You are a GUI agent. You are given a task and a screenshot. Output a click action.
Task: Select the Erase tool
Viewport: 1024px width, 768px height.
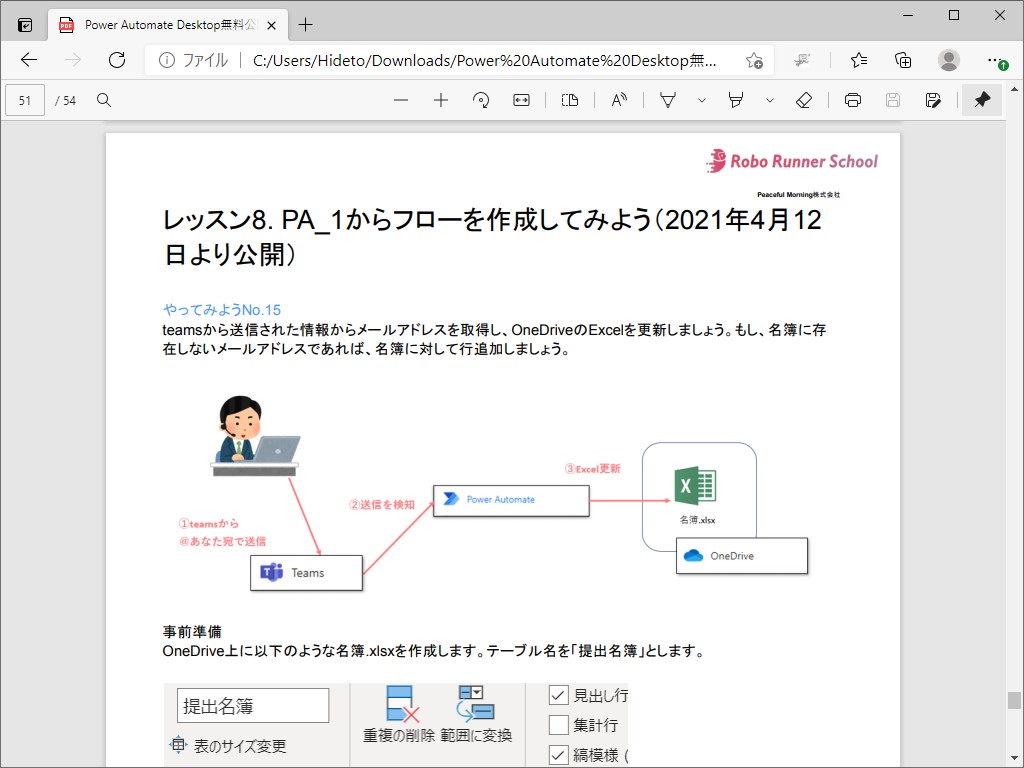804,100
